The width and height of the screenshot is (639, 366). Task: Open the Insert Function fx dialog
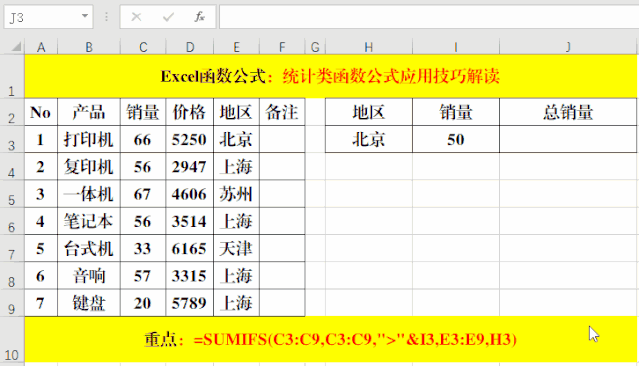coord(199,17)
